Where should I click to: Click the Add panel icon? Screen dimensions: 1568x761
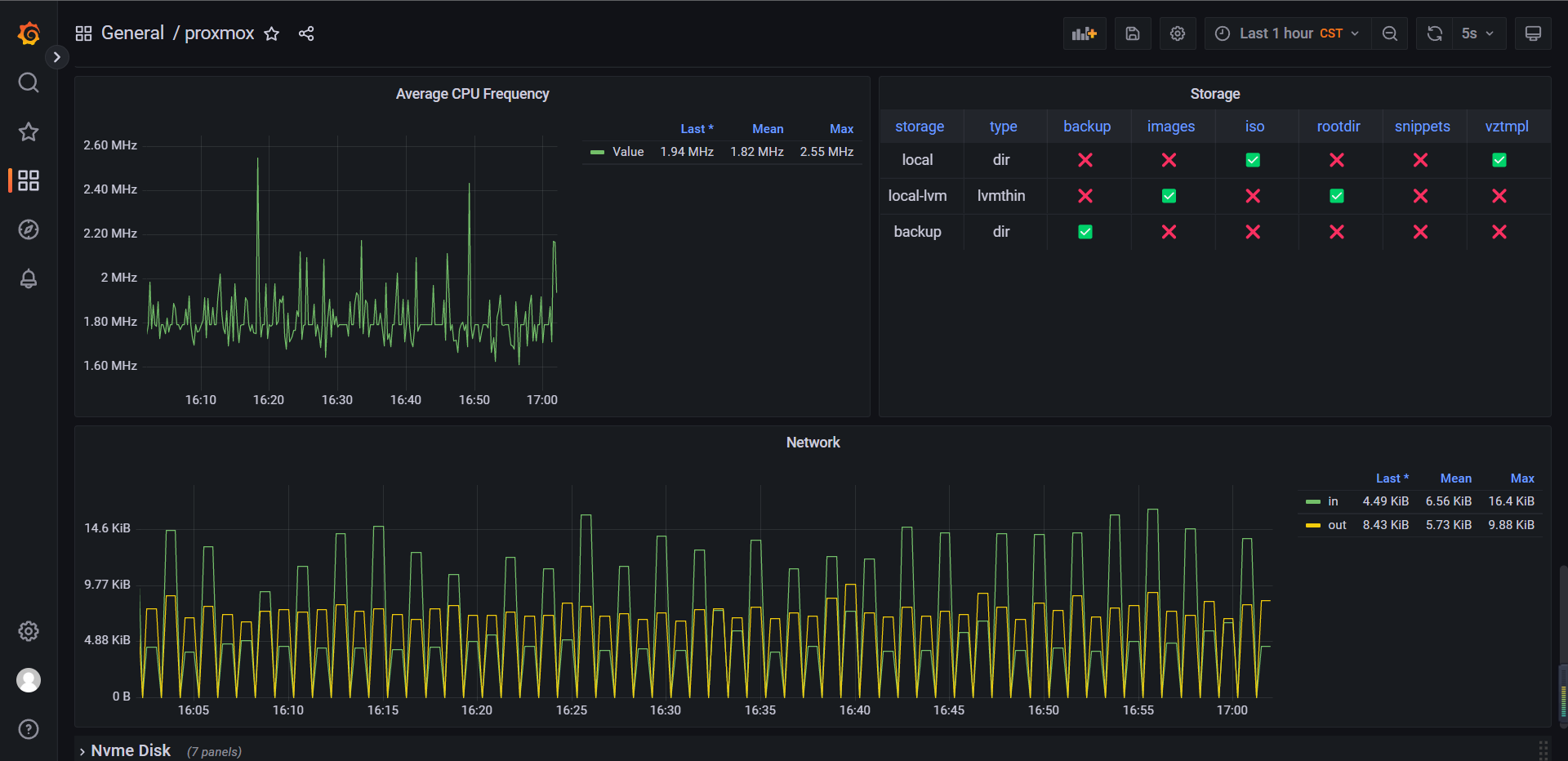tap(1084, 33)
